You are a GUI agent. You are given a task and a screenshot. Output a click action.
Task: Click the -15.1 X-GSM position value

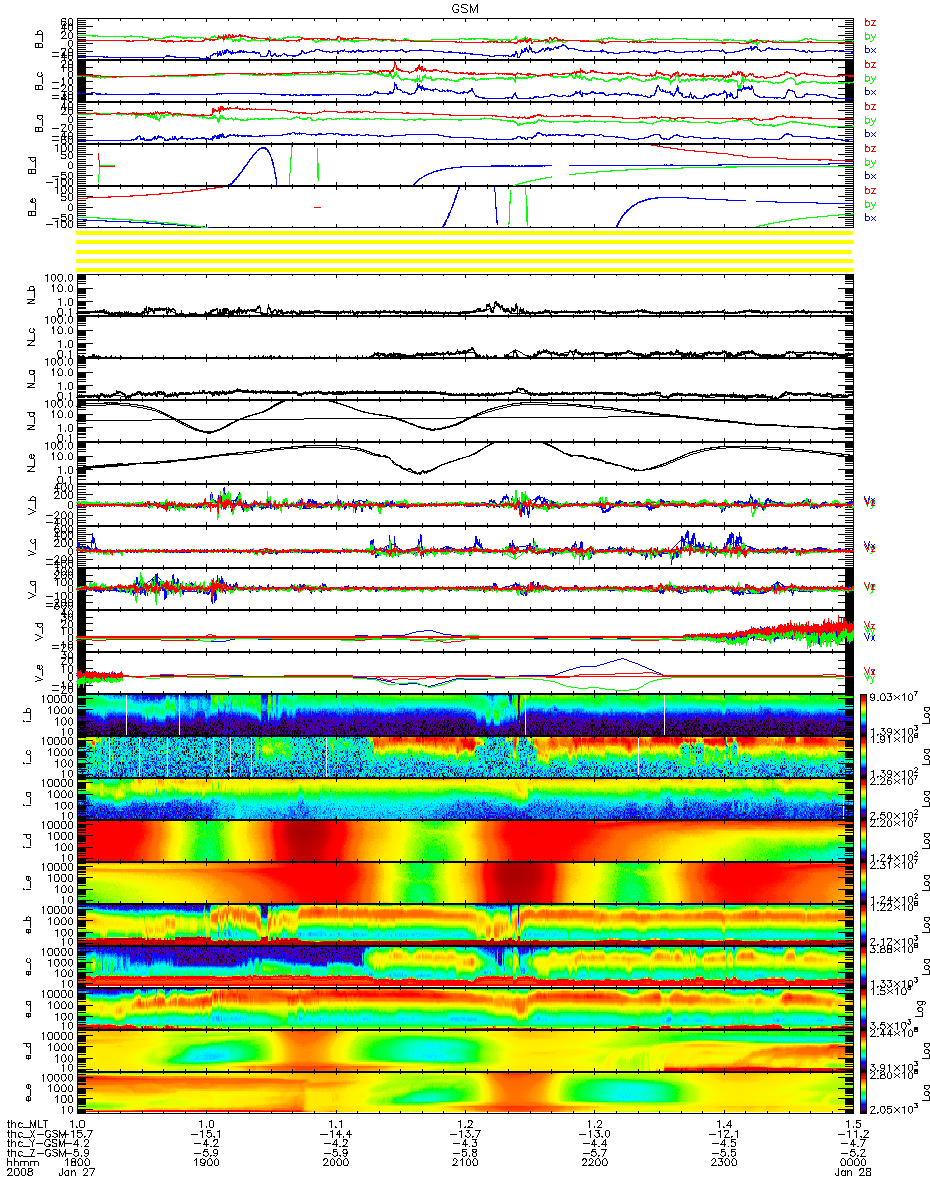click(x=205, y=1134)
